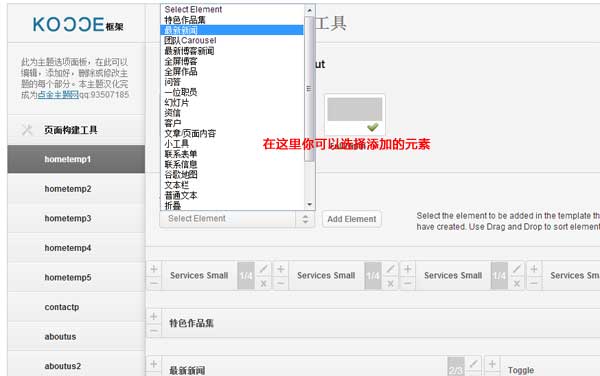This screenshot has height=376, width=600.
Task: Click plus icon left of Toggle element
Action: [492, 364]
